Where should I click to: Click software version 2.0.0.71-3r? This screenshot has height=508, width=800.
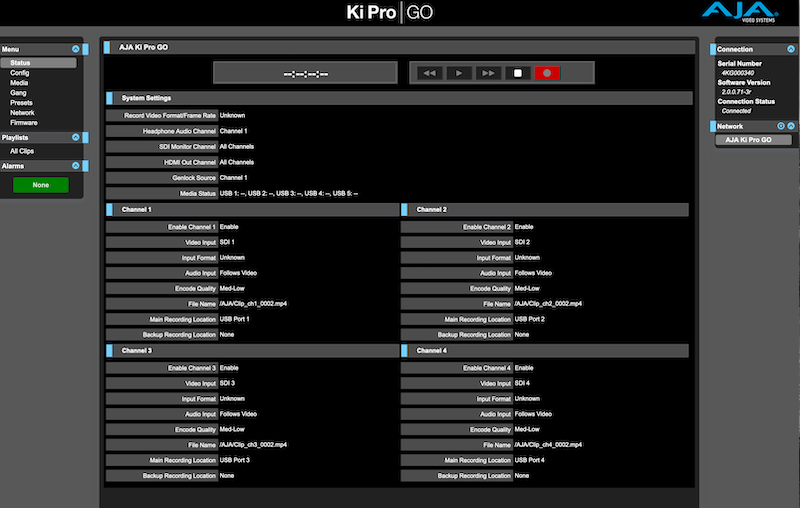737,92
